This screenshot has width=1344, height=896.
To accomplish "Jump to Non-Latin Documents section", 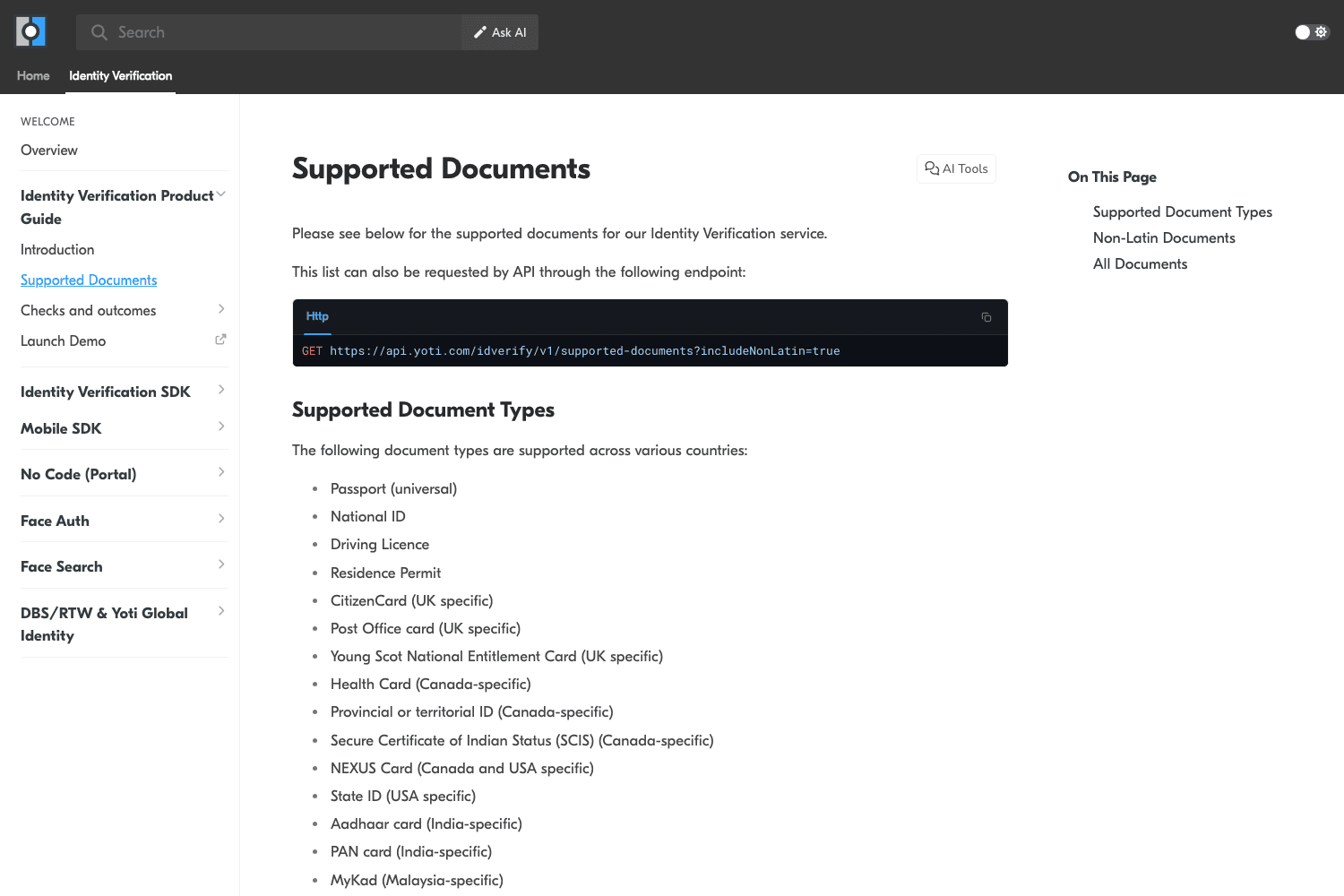I will tap(1164, 237).
